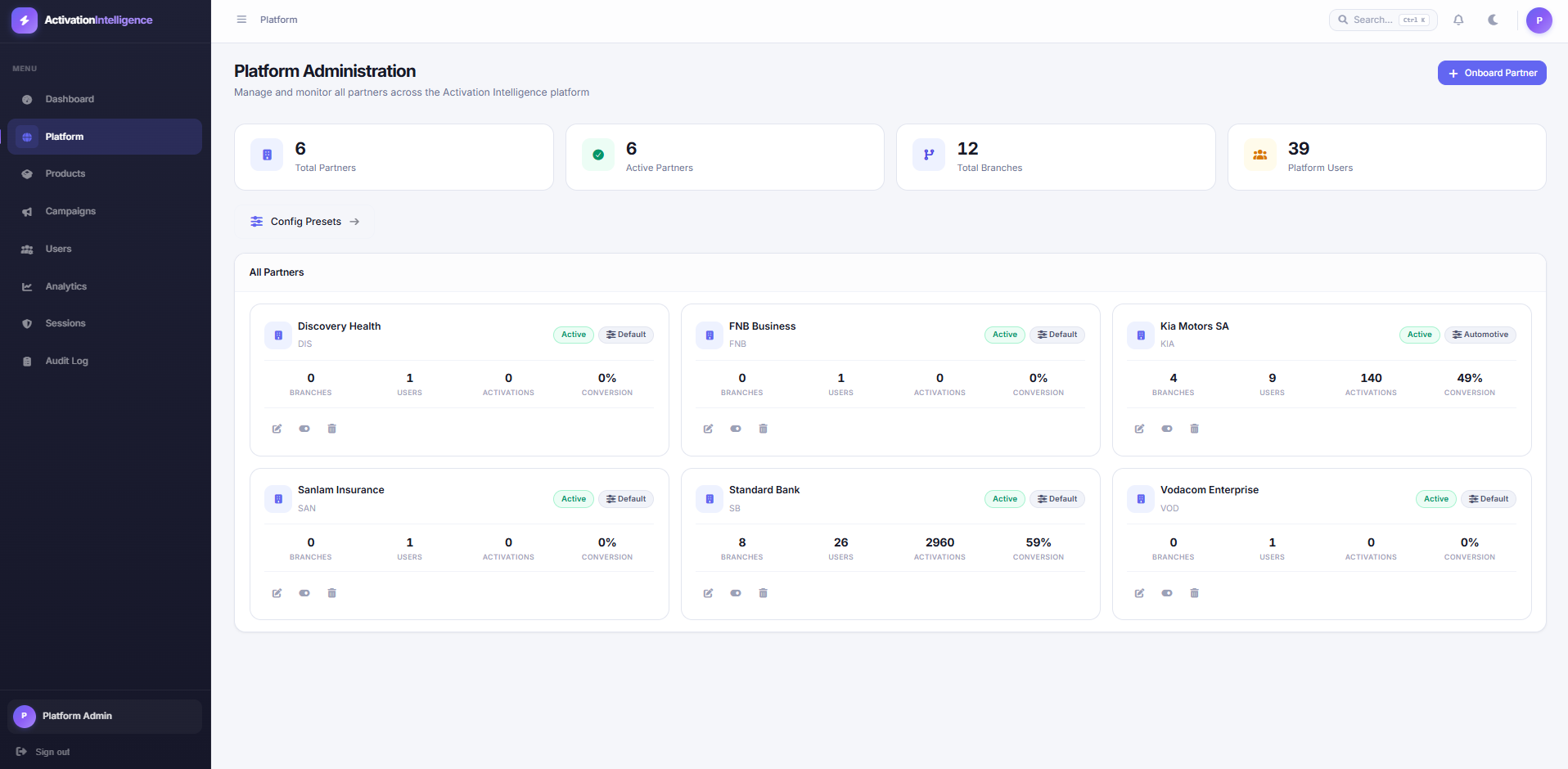The image size is (1568, 769).
Task: Click the Platform breadcrumb text
Action: click(x=279, y=20)
